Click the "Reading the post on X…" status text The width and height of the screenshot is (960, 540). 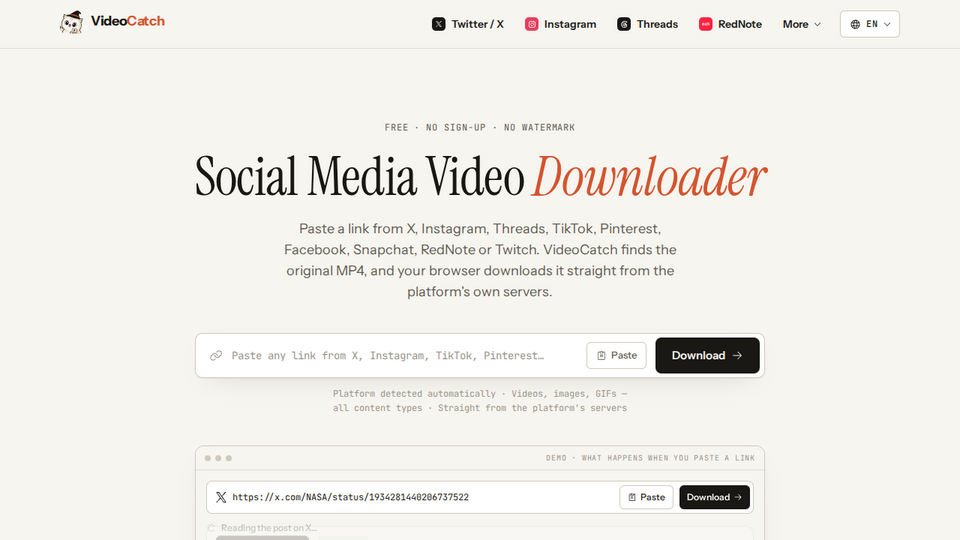(x=269, y=528)
